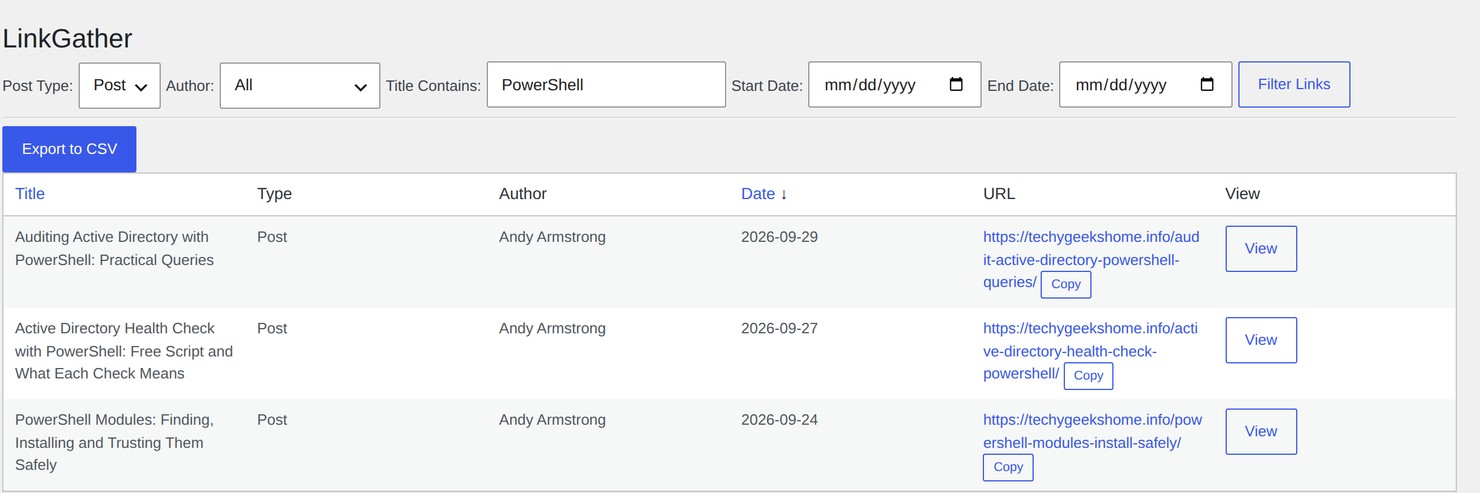This screenshot has height=493, width=1480.
Task: Focus the Start Date input field
Action: coord(894,85)
